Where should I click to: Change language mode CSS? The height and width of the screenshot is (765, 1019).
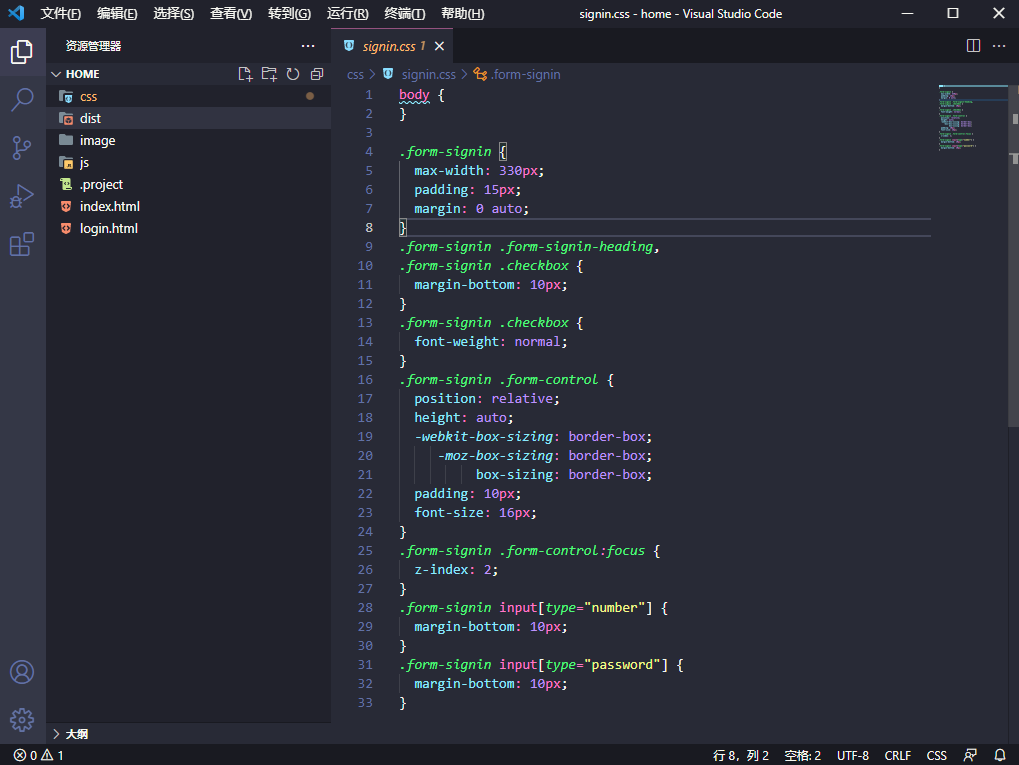pos(936,755)
